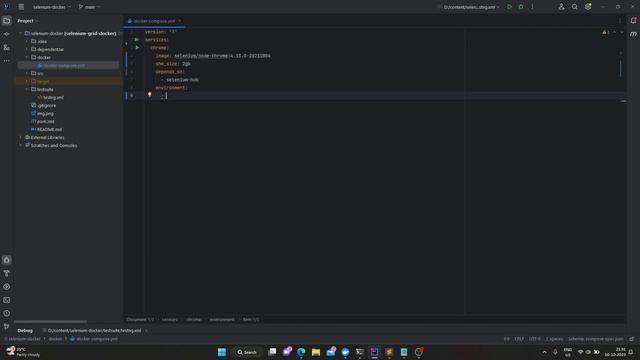Click run gutter arrow beside chrome
Screen dimensions: 640x360
click(x=137, y=48)
